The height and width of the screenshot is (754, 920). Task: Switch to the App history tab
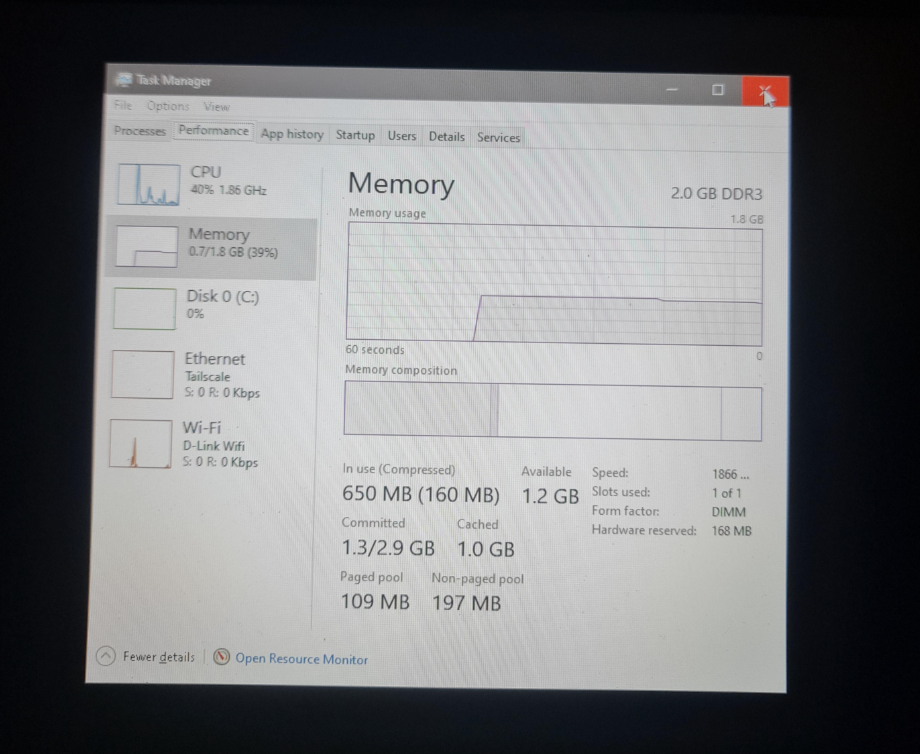[x=291, y=134]
